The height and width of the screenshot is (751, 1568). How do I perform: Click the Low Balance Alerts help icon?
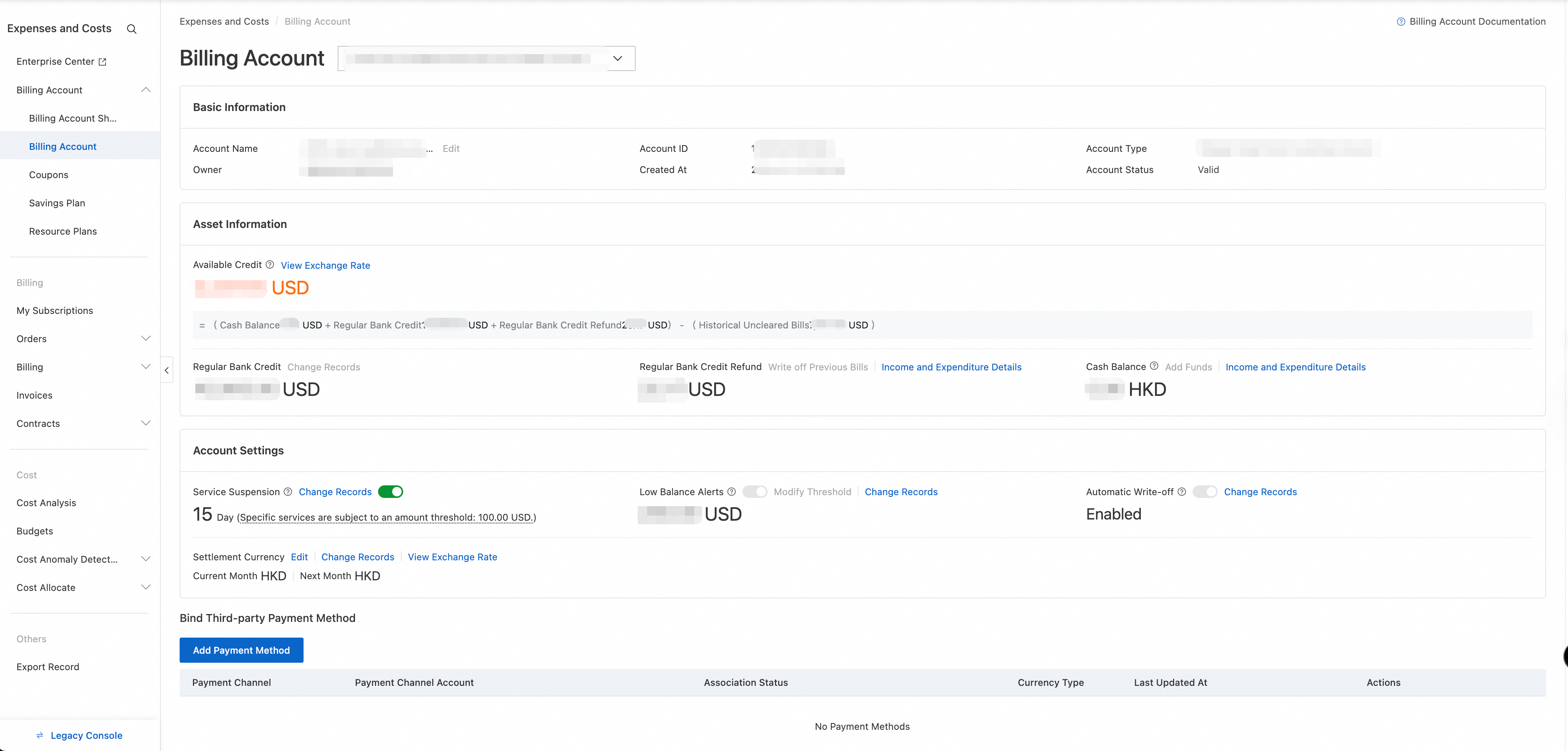732,492
